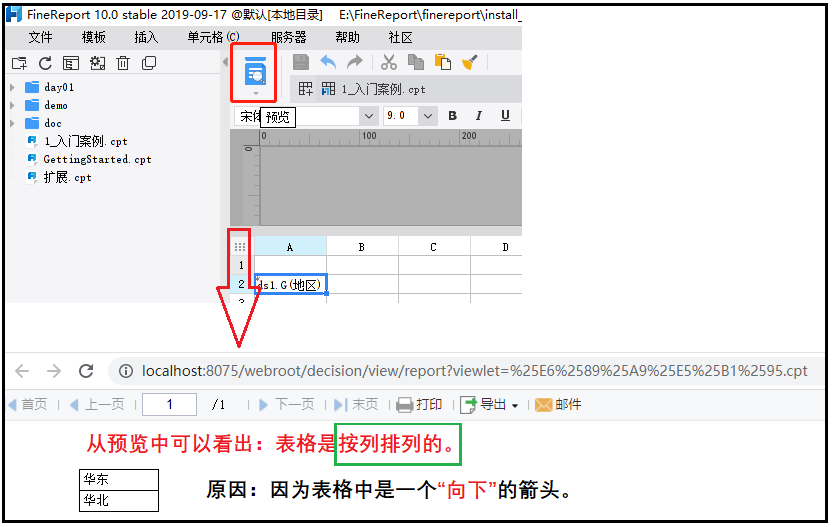Click the site info icon in address bar
Viewport: 832px width, 527px height.
pos(126,371)
